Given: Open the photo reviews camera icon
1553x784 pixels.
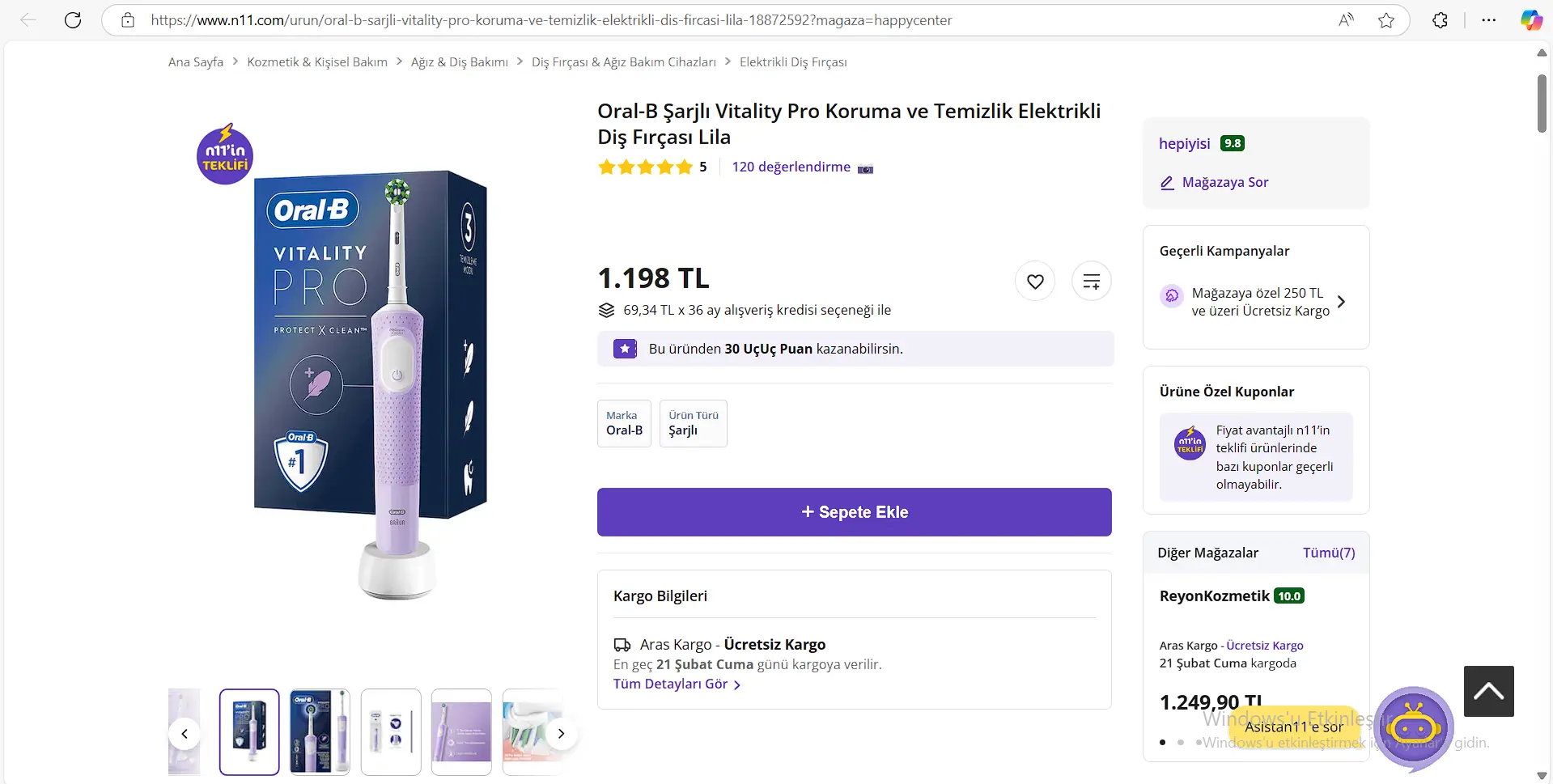Looking at the screenshot, I should [866, 168].
